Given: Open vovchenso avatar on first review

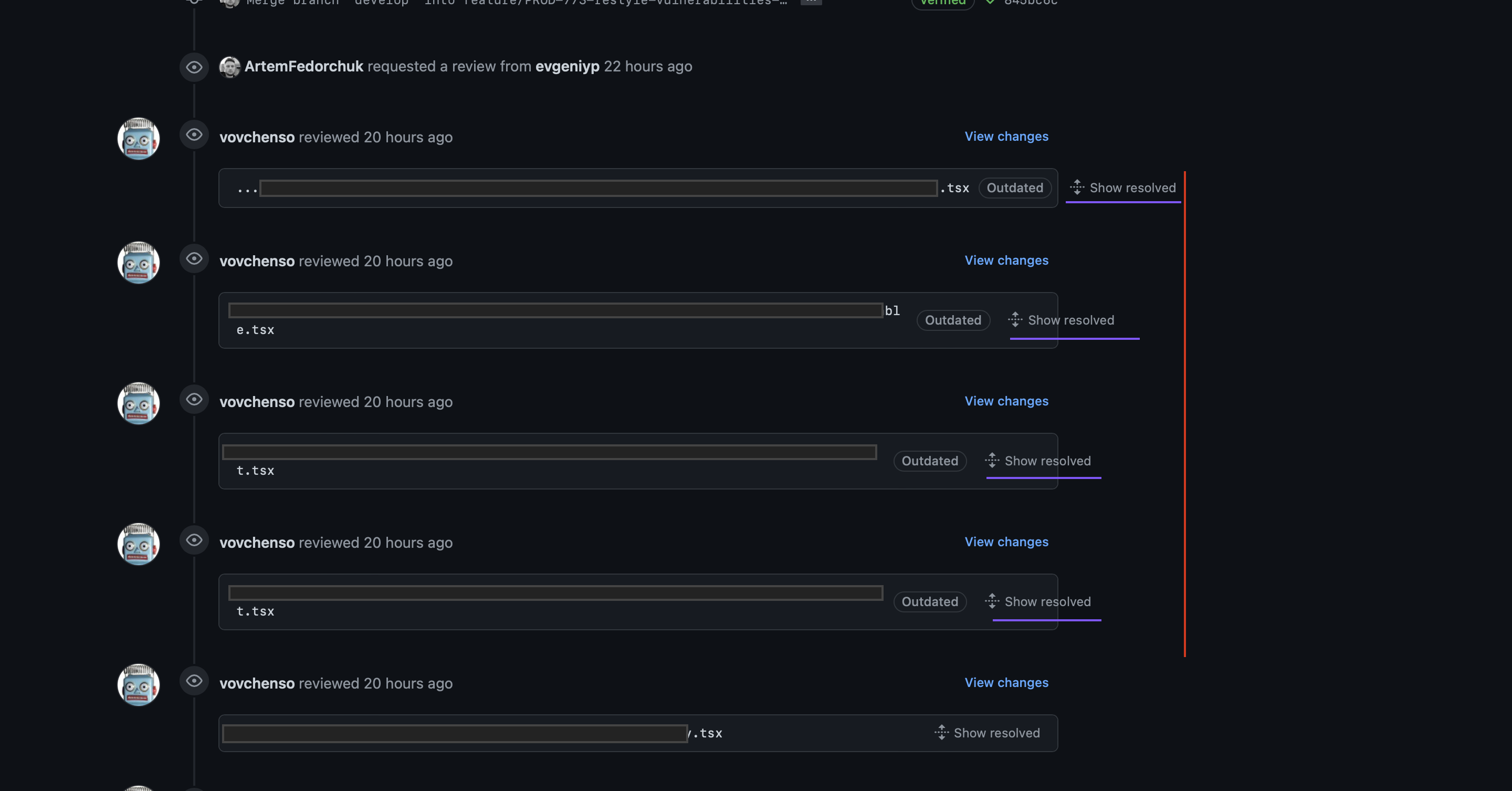Looking at the screenshot, I should point(139,139).
